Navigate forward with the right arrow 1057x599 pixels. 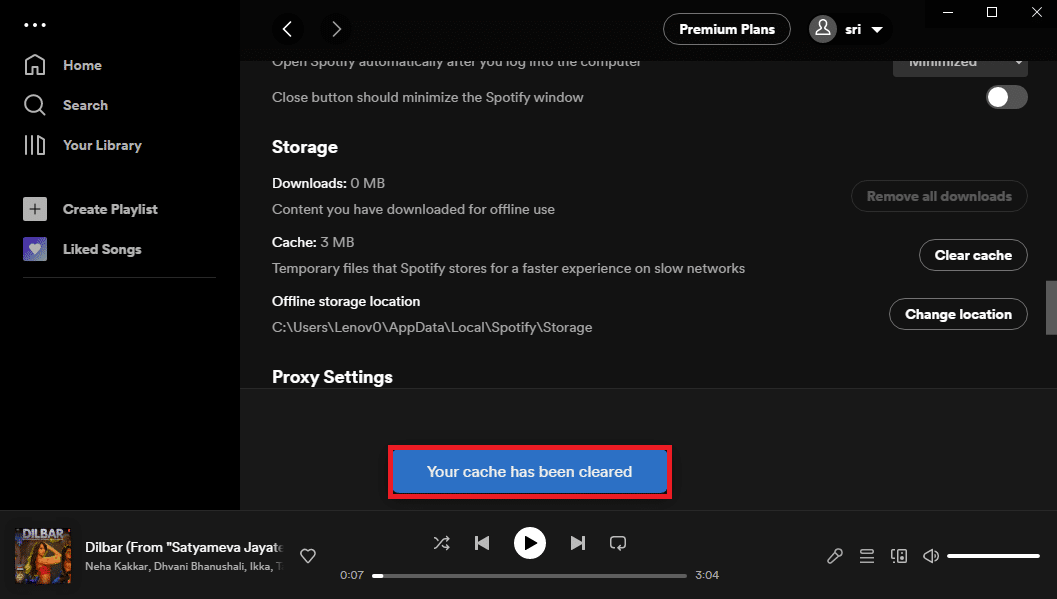pos(336,29)
